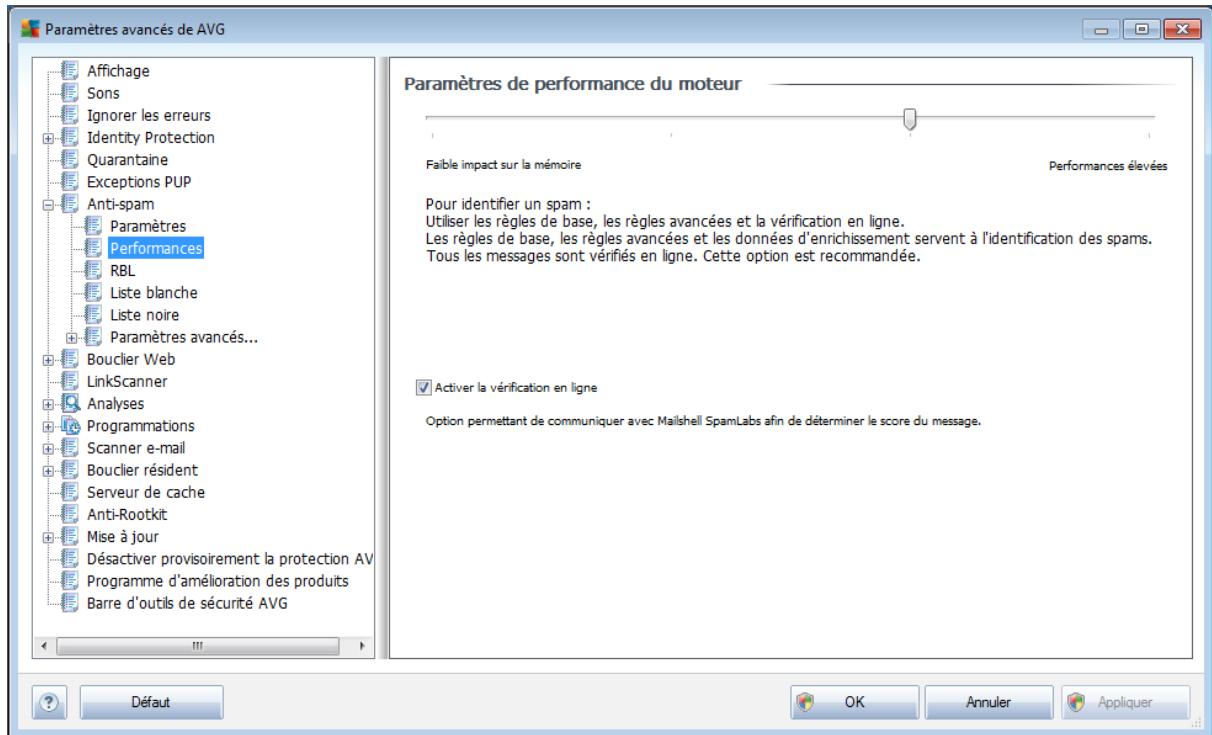Viewport: 1212px width, 735px height.
Task: Open the Affichage settings
Action: point(118,73)
